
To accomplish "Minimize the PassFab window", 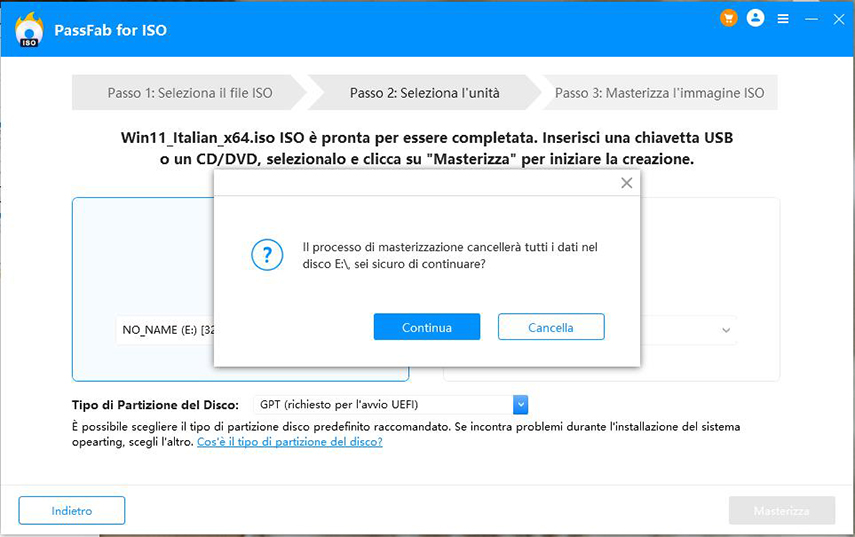I will pyautogui.click(x=811, y=19).
